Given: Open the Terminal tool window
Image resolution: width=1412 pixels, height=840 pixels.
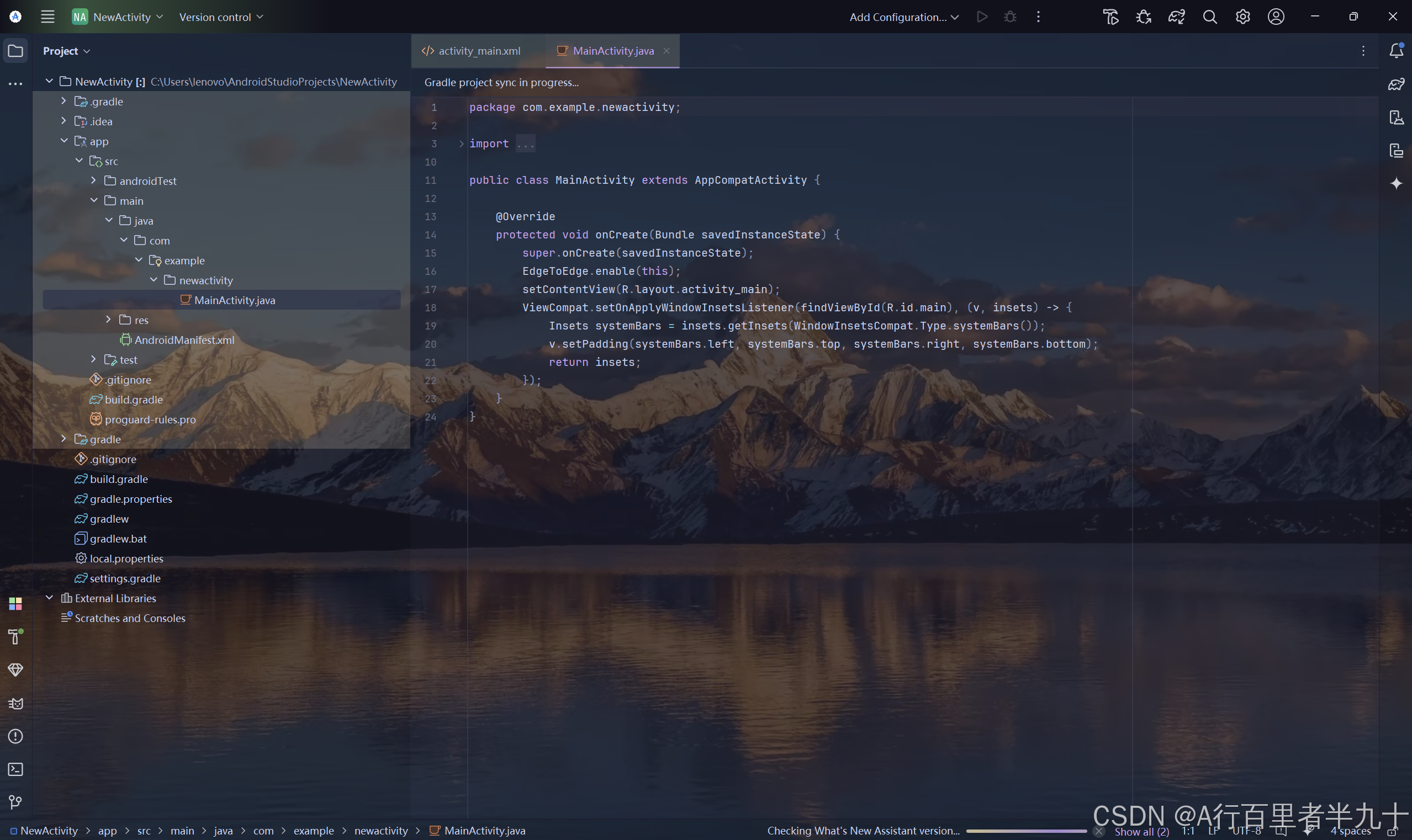Looking at the screenshot, I should (15, 769).
